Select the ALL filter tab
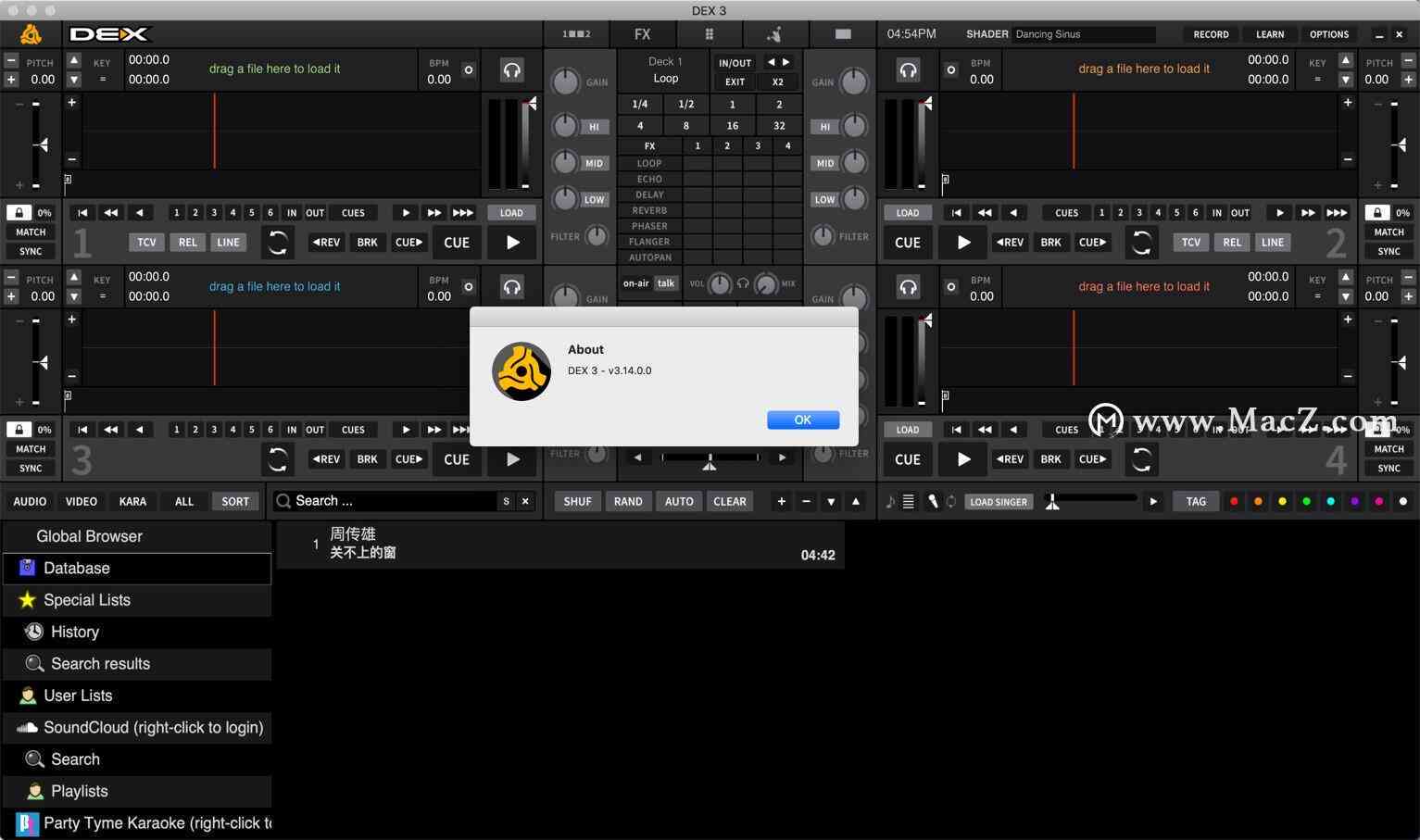Viewport: 1420px width, 840px height. [184, 501]
